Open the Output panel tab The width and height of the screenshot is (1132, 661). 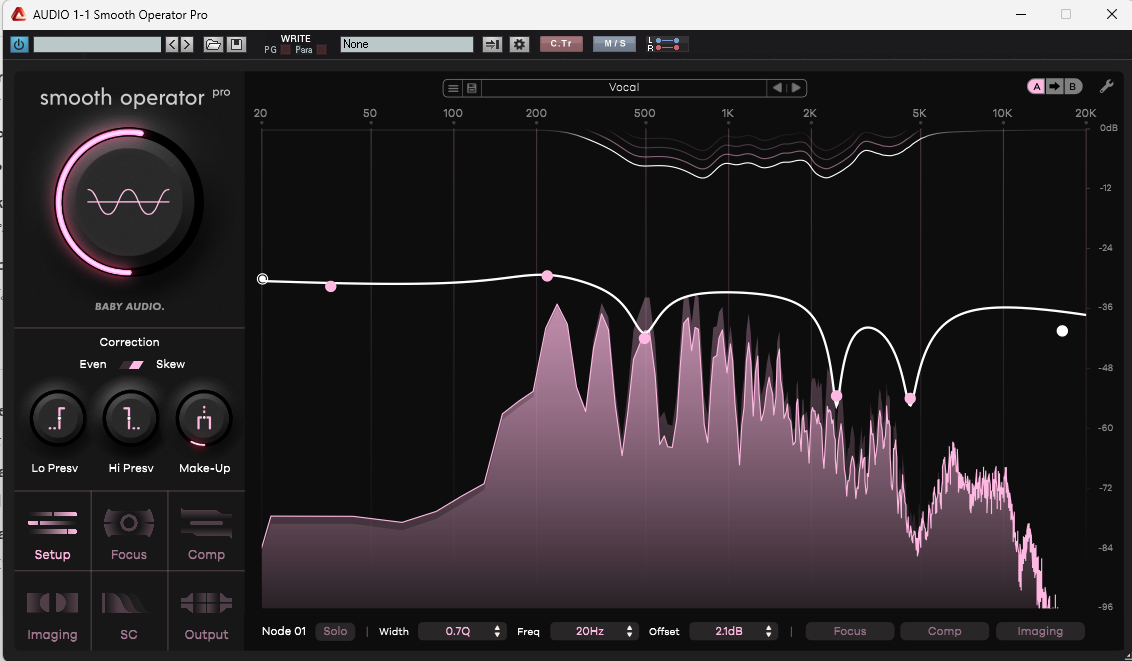[x=206, y=611]
